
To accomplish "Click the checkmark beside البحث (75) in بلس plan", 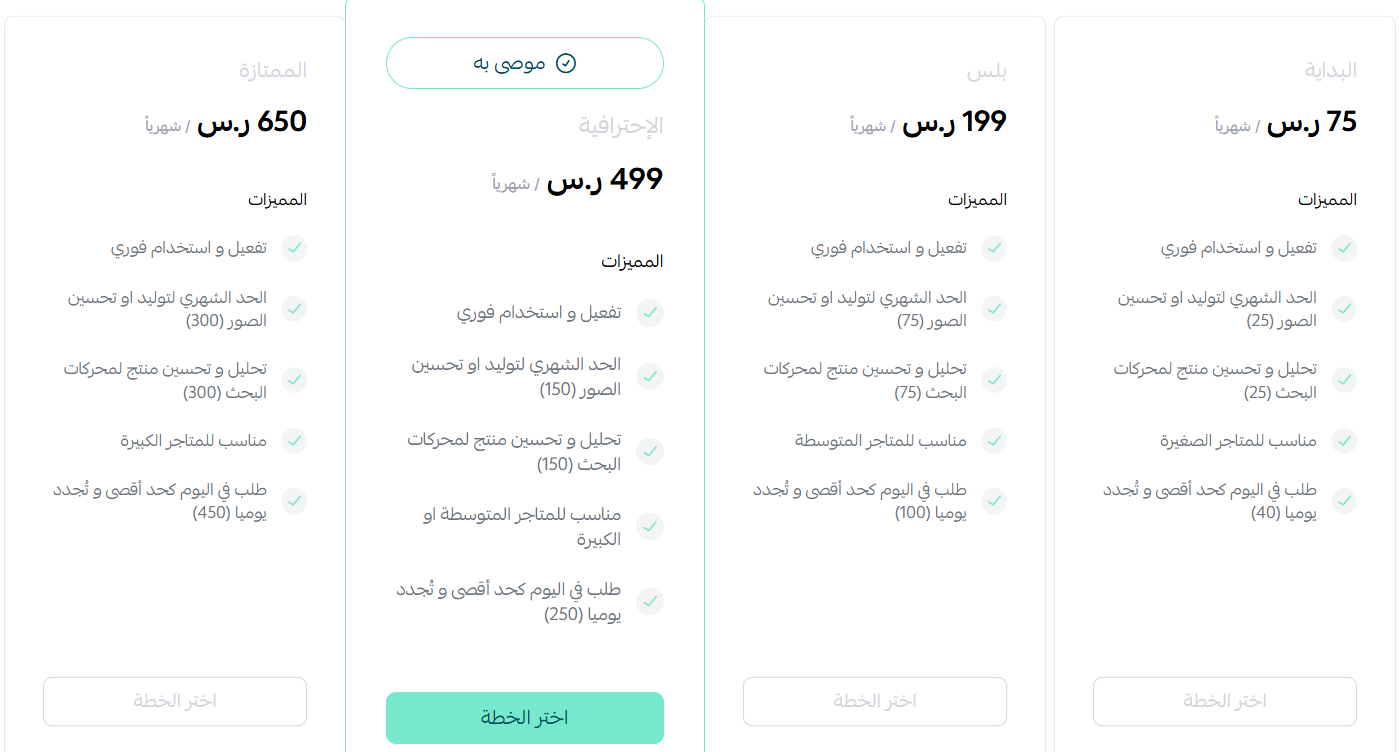I will tap(995, 380).
